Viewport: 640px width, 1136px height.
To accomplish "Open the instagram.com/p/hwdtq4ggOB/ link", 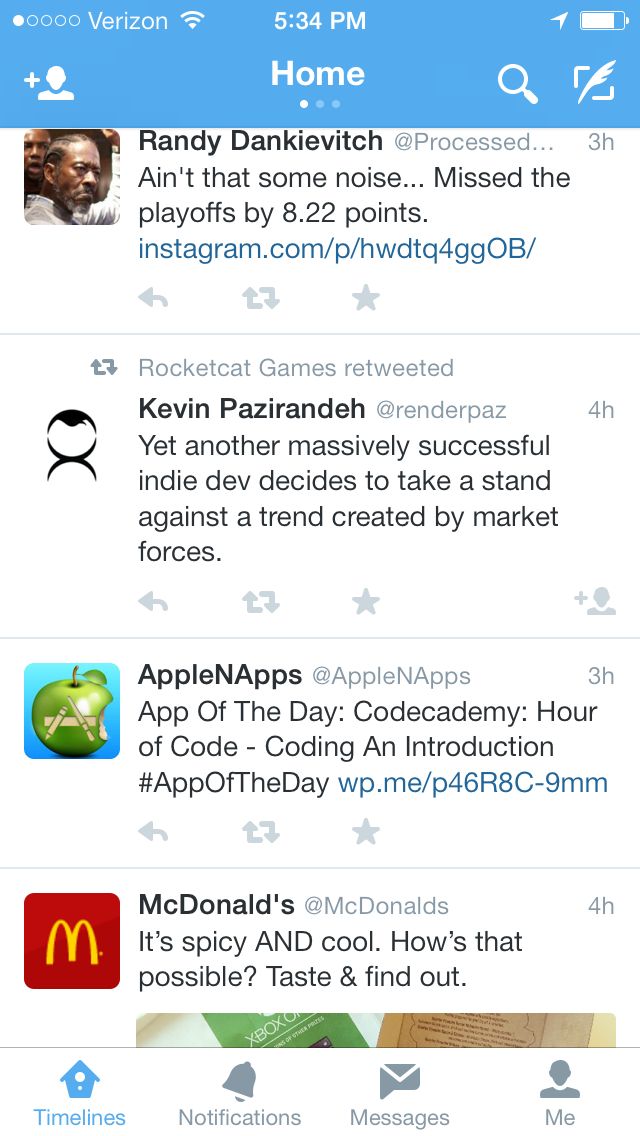I will [337, 249].
